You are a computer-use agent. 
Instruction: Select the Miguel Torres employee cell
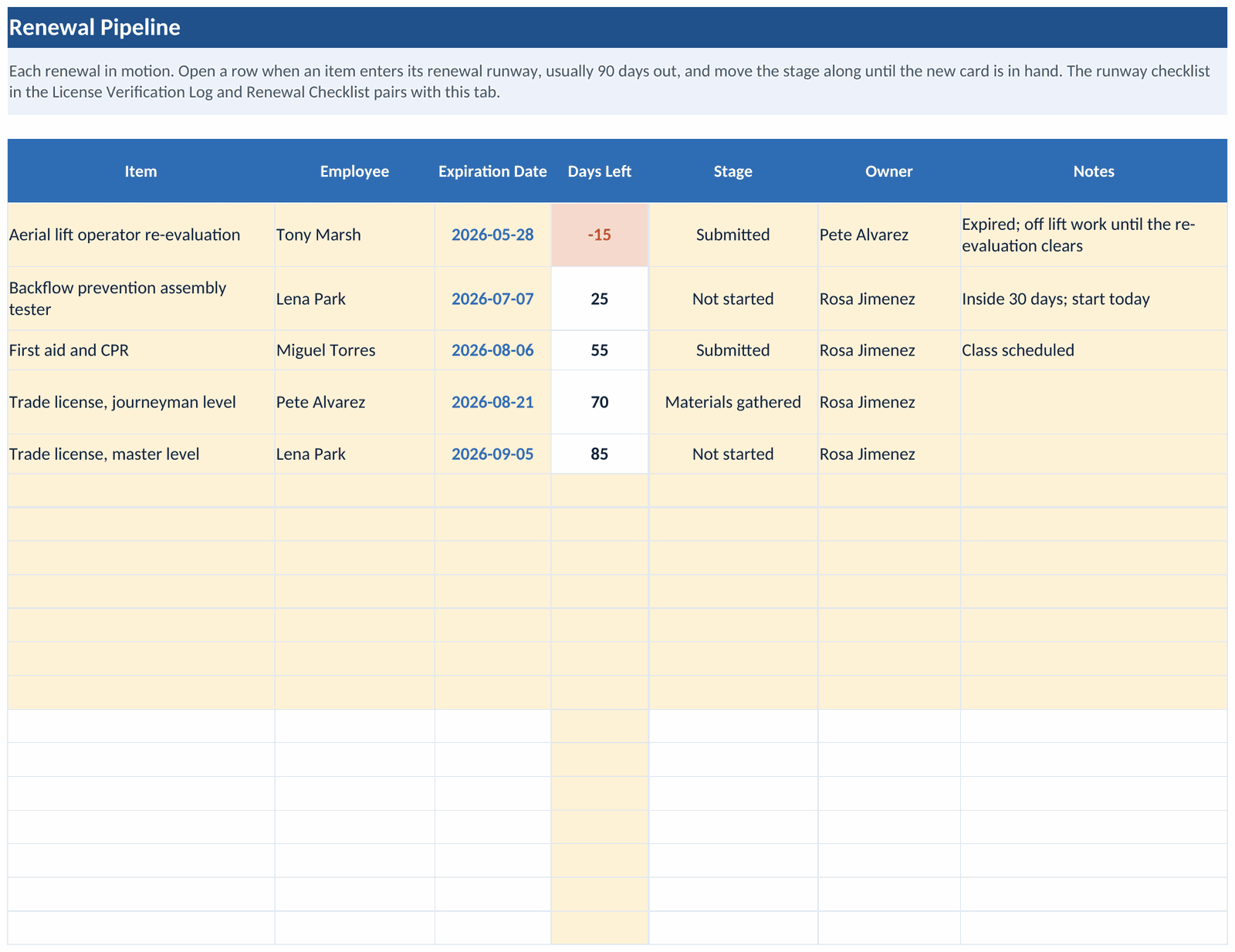(355, 350)
